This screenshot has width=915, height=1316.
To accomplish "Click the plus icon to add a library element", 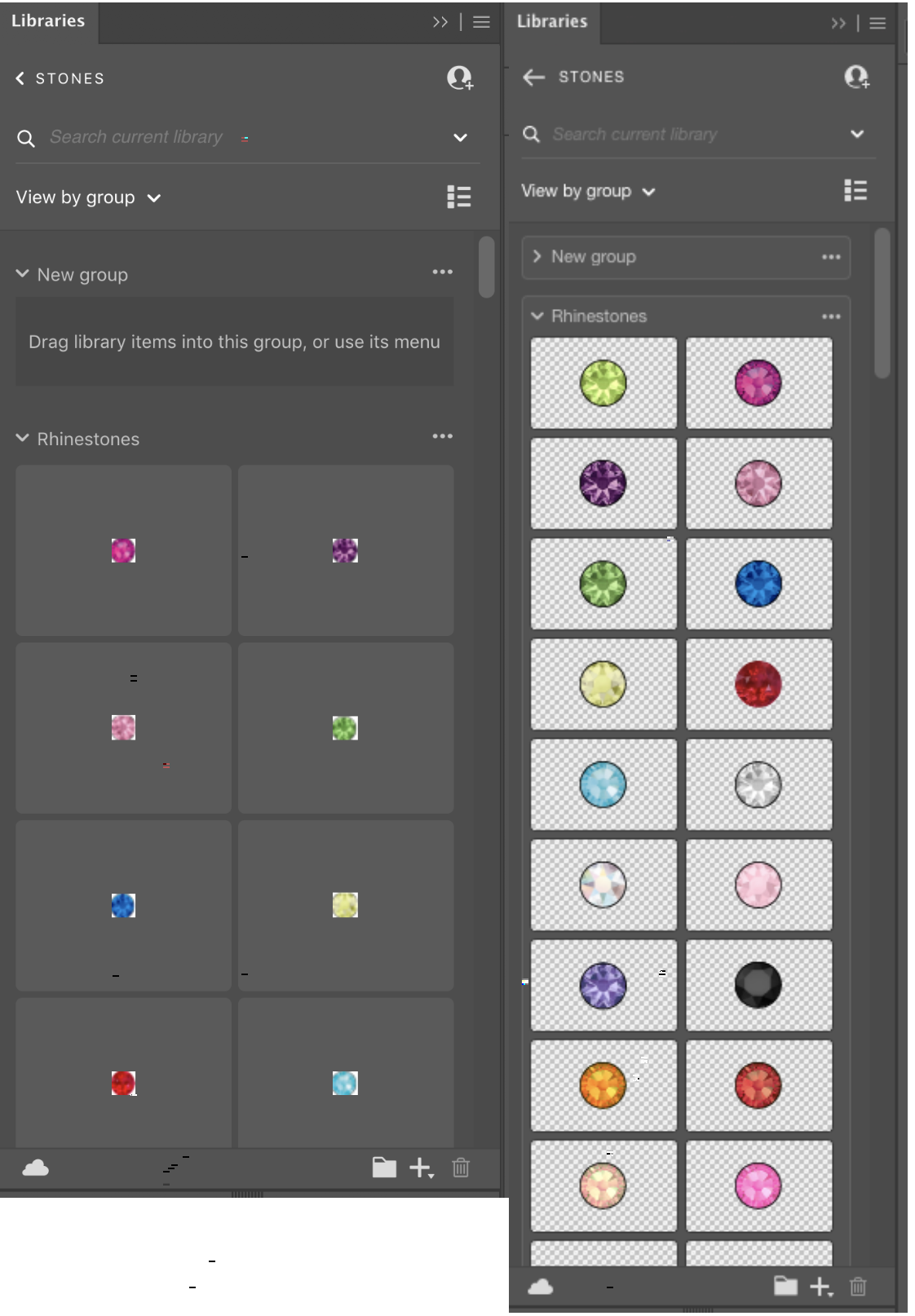I will pyautogui.click(x=422, y=1169).
